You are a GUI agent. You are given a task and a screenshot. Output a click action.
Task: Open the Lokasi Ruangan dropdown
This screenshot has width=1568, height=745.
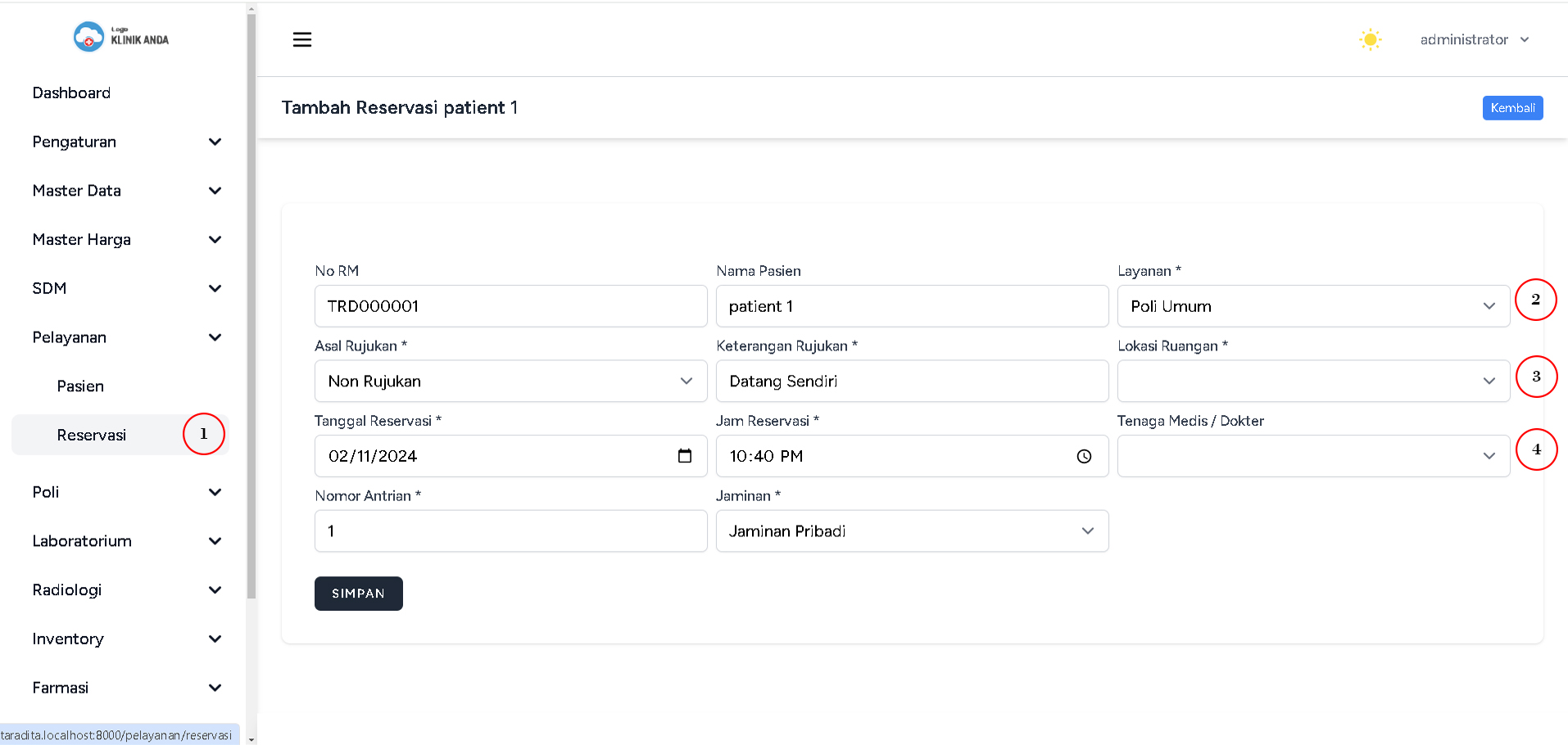tap(1312, 382)
